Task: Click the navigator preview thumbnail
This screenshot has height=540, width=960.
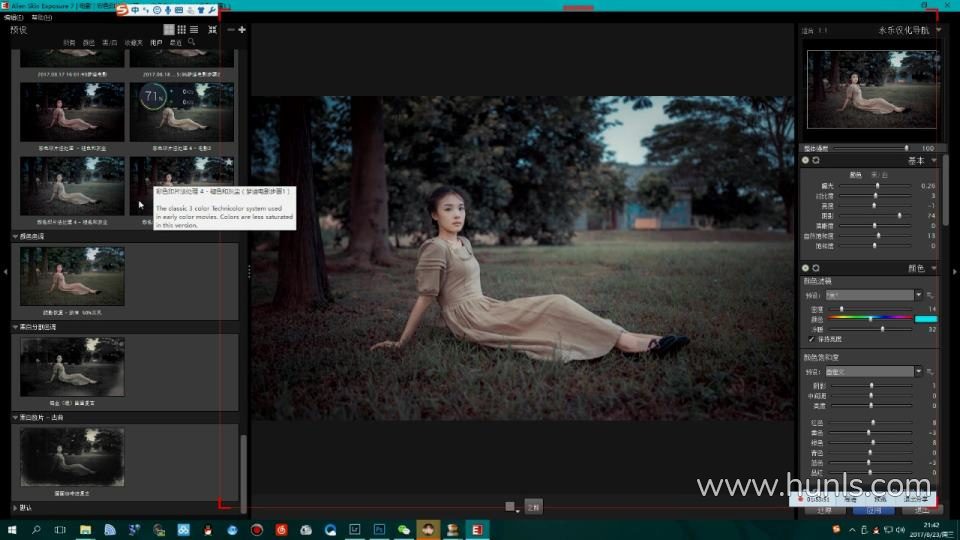Action: pos(872,89)
